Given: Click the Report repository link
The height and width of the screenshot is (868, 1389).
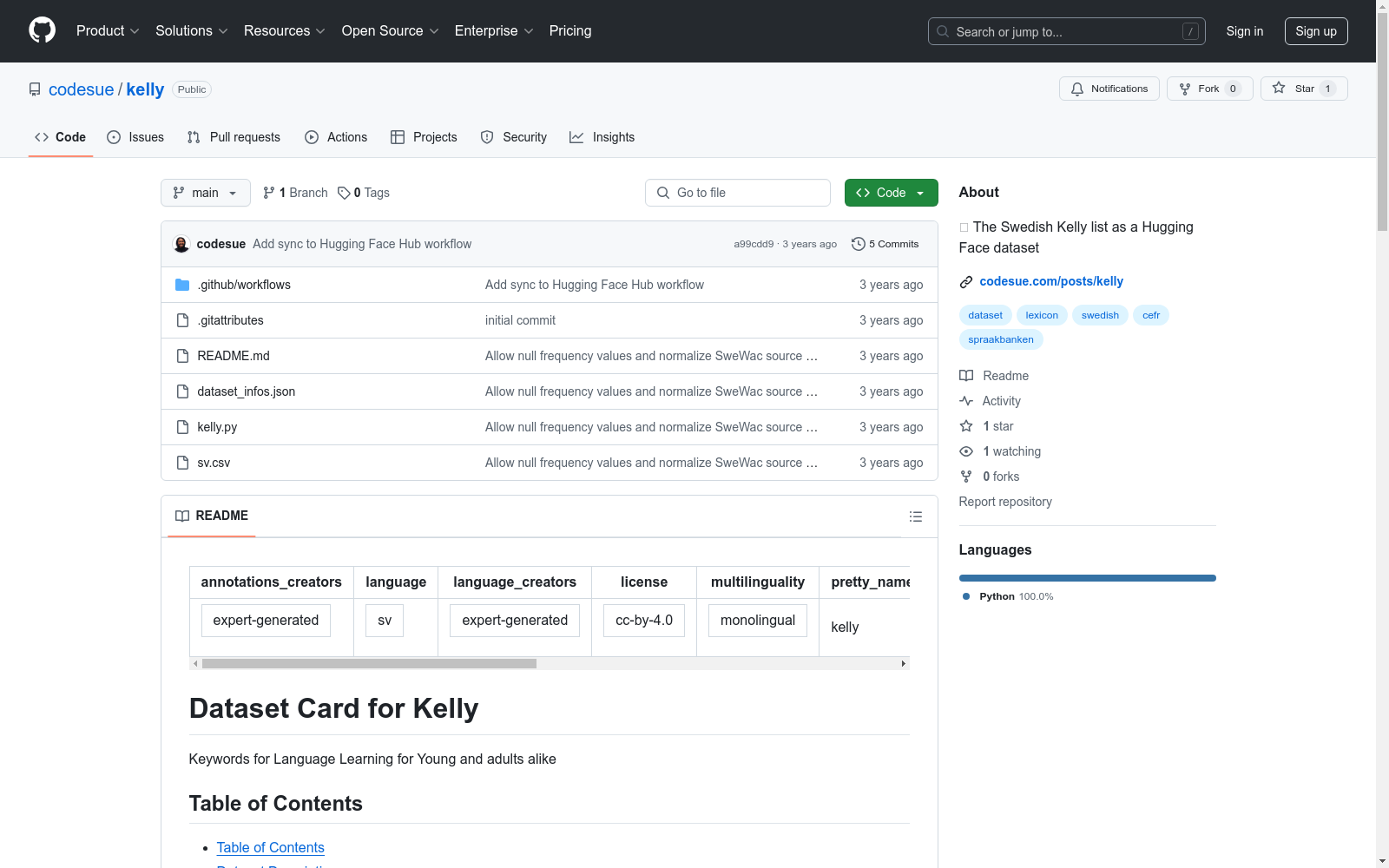Looking at the screenshot, I should coord(1005,502).
